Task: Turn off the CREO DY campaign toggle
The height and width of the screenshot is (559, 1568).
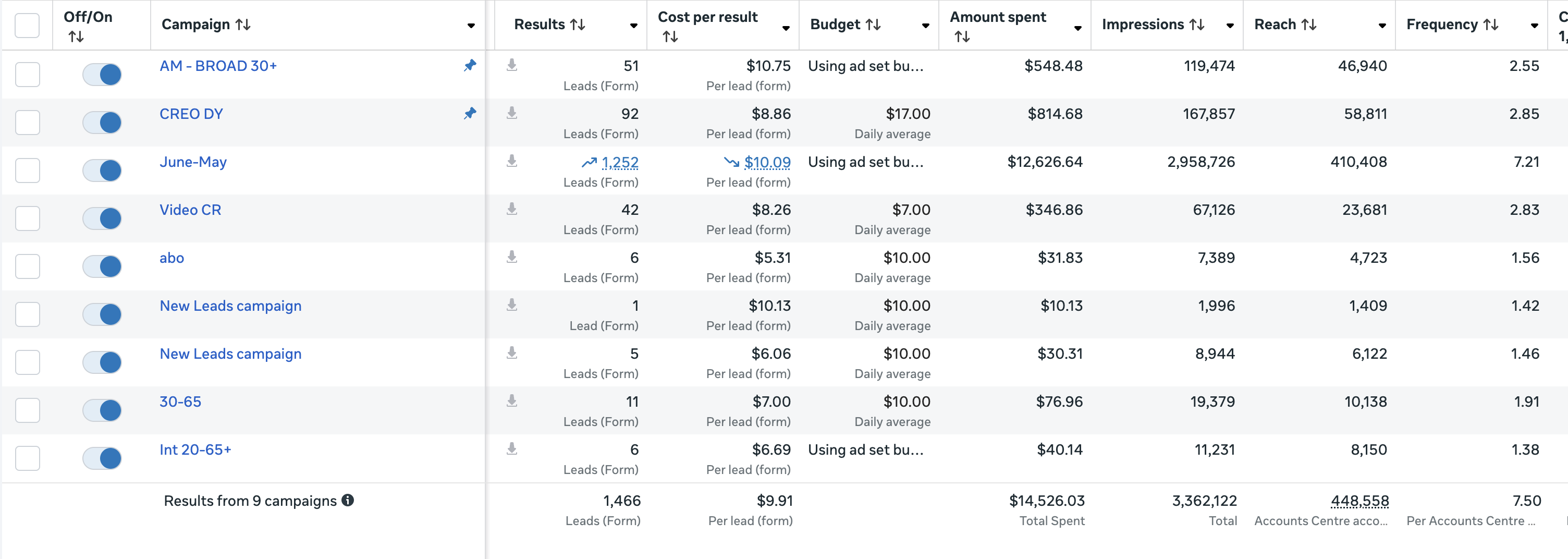Action: coord(102,123)
